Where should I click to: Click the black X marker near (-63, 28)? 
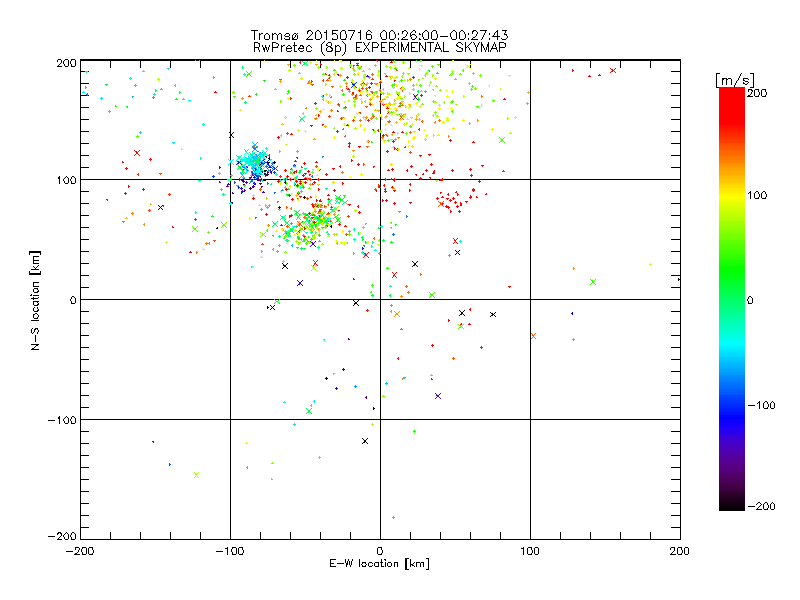285,266
